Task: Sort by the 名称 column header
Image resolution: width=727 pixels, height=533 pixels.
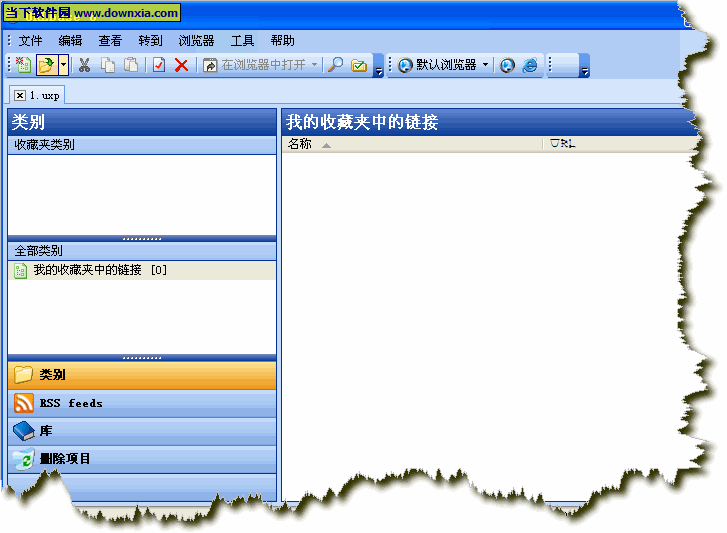Action: [300, 144]
